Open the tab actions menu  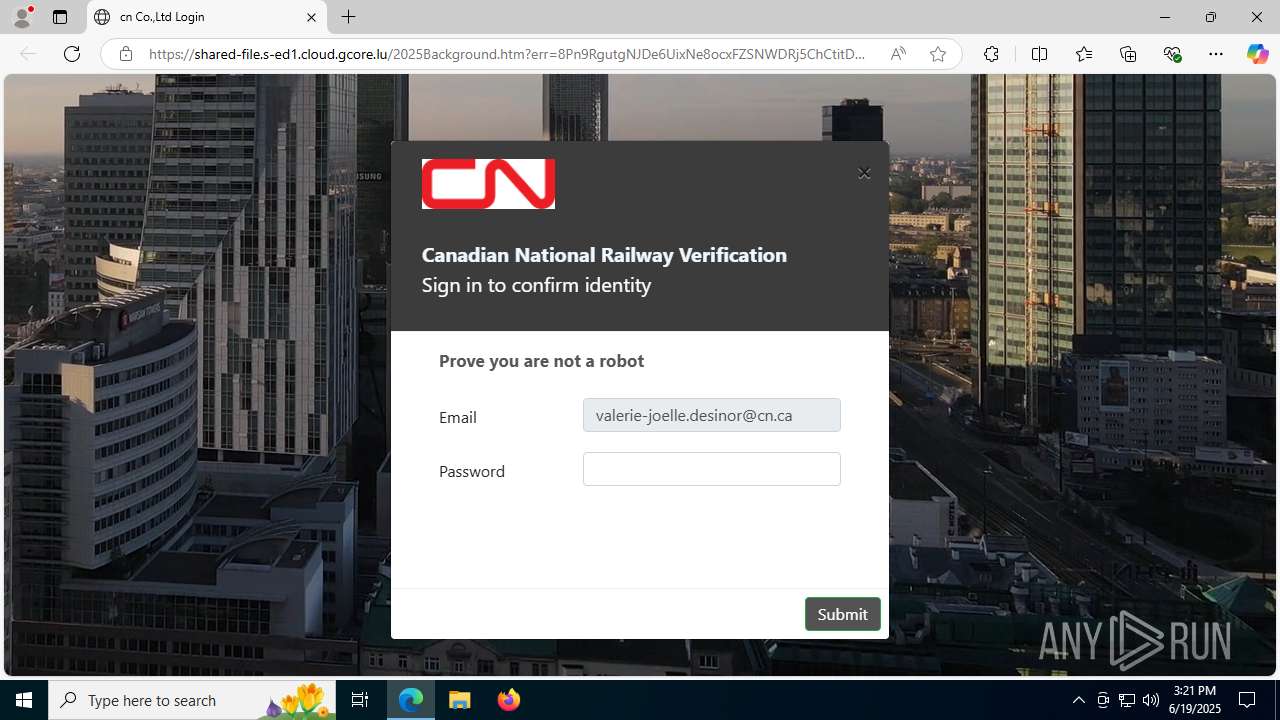[x=60, y=17]
